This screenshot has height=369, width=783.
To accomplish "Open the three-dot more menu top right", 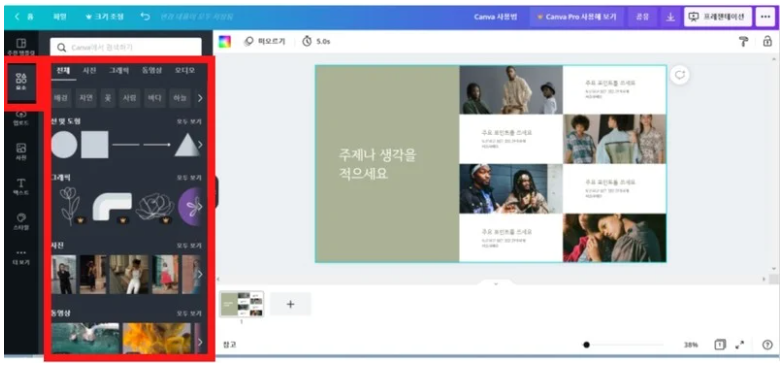I will pyautogui.click(x=765, y=16).
